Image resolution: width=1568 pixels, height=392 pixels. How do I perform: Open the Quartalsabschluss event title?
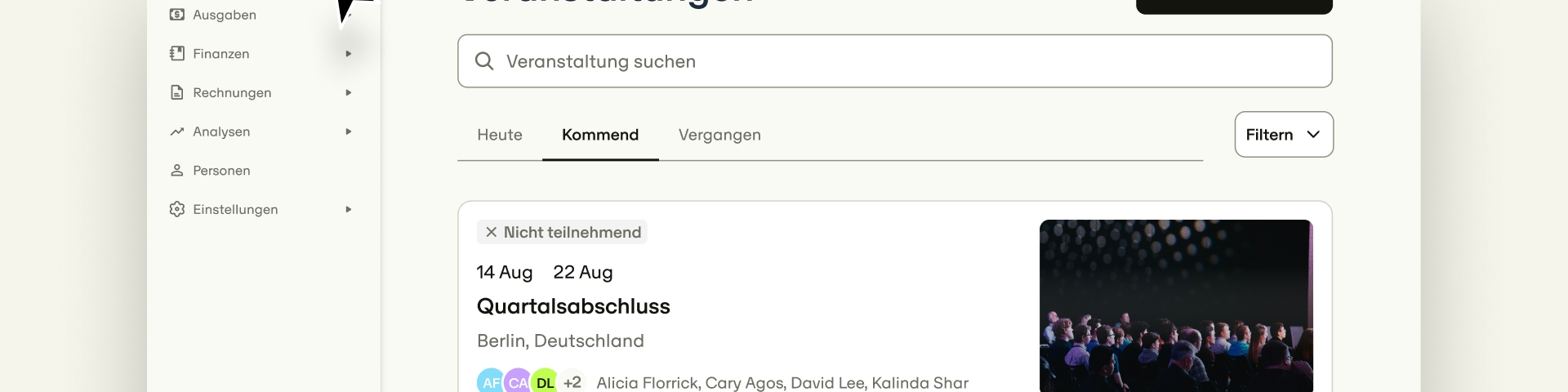pyautogui.click(x=573, y=306)
